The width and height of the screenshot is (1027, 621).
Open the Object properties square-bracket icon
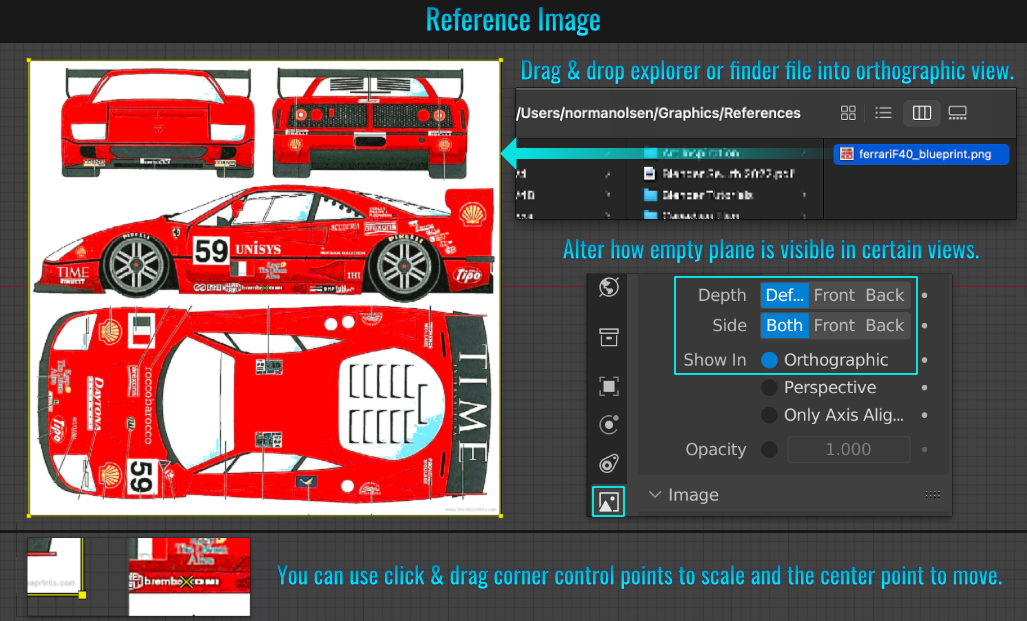pos(608,386)
